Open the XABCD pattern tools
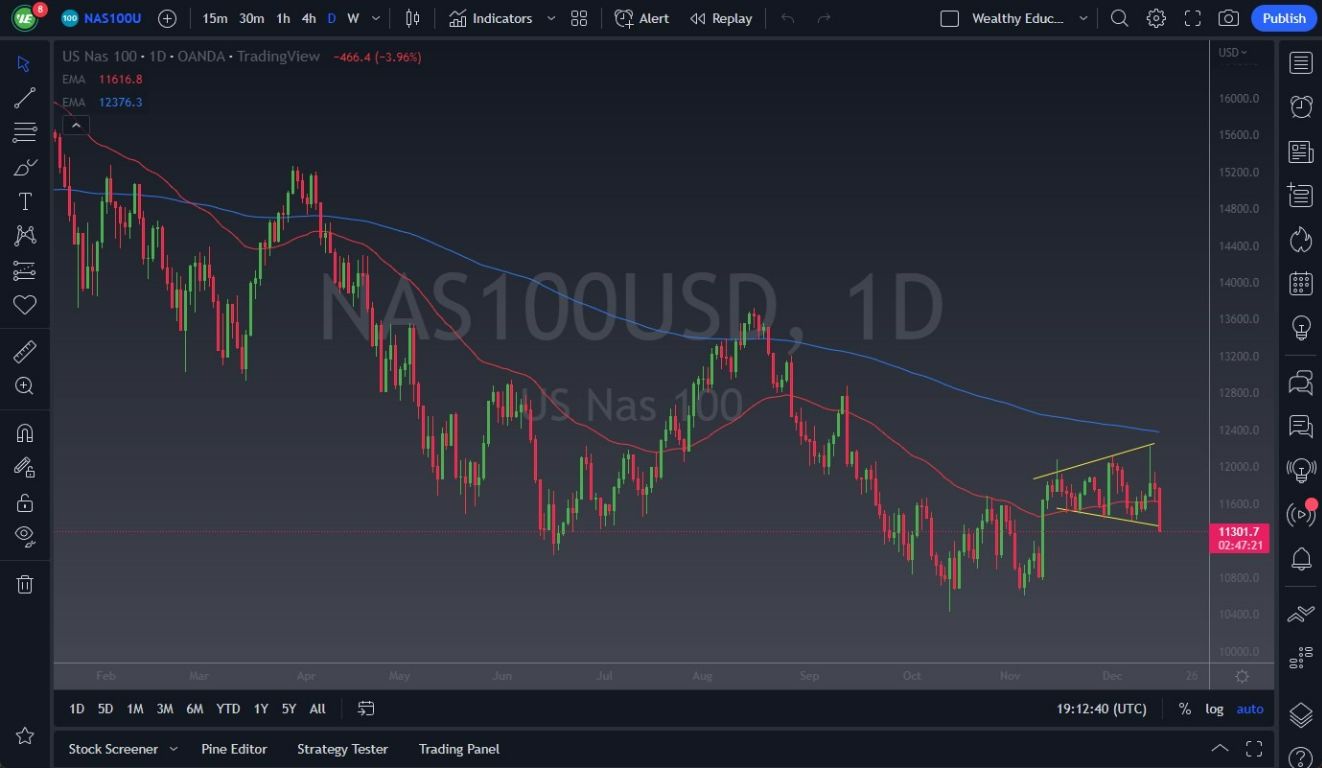The image size is (1322, 768). tap(25, 235)
